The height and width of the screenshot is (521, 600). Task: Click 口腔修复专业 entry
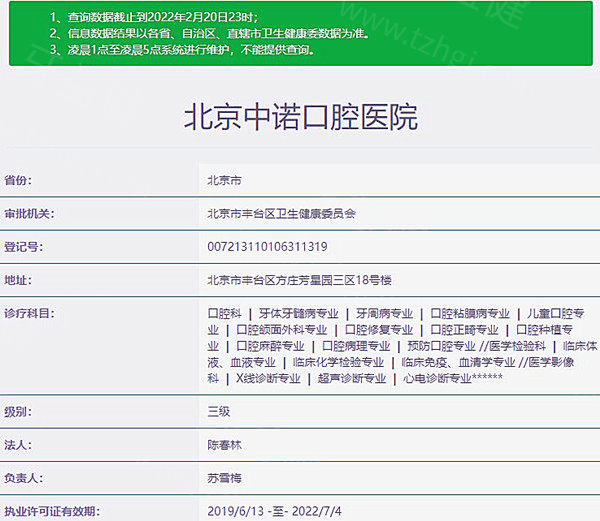(379, 330)
